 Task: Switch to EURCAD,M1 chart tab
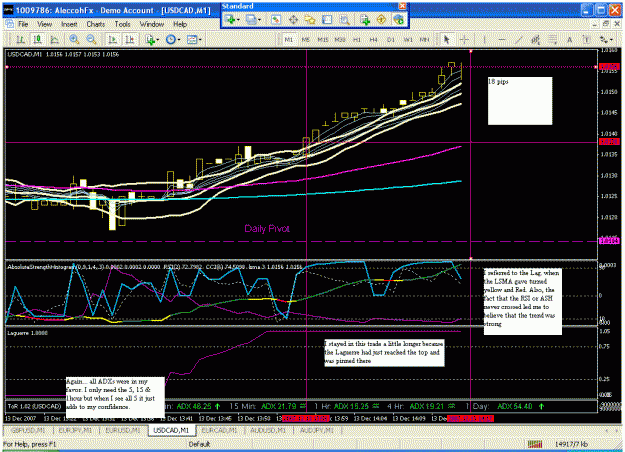coord(219,430)
